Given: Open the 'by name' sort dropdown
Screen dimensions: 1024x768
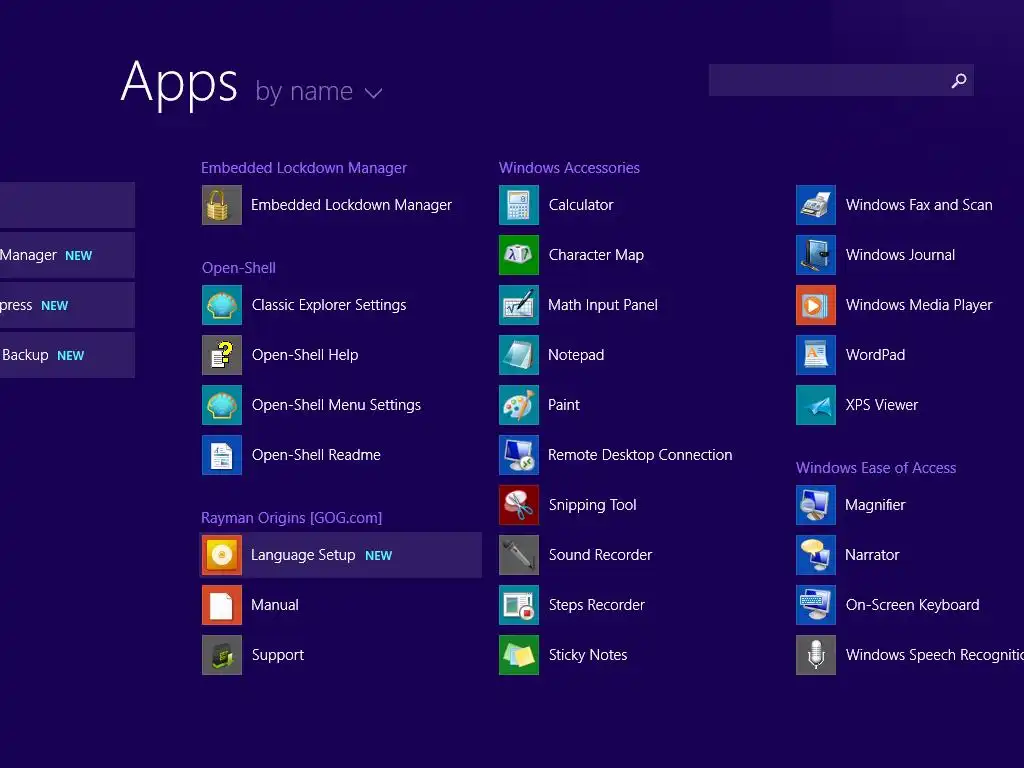Looking at the screenshot, I should [x=318, y=91].
